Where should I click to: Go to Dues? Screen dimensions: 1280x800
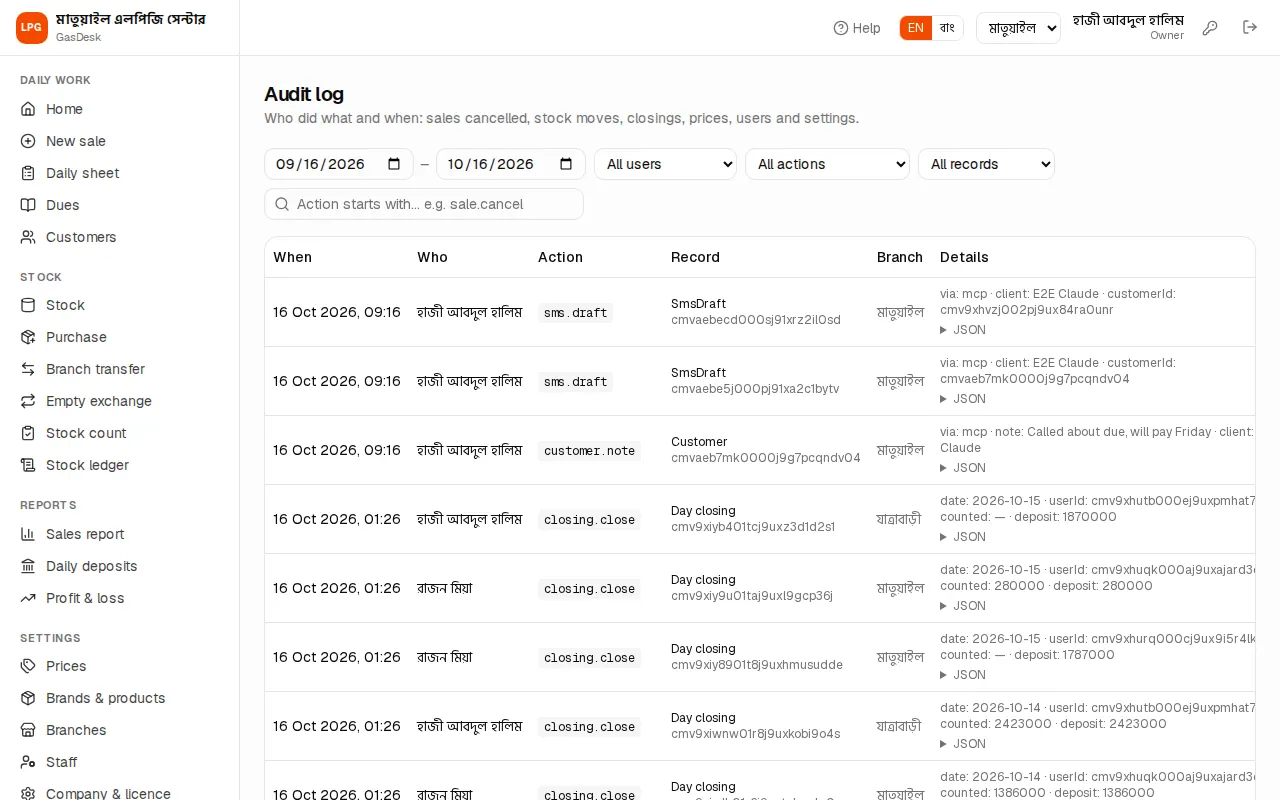(x=120, y=205)
